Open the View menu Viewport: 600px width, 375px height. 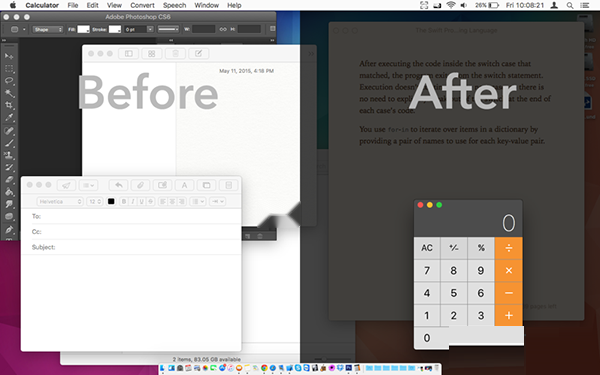(x=114, y=5)
